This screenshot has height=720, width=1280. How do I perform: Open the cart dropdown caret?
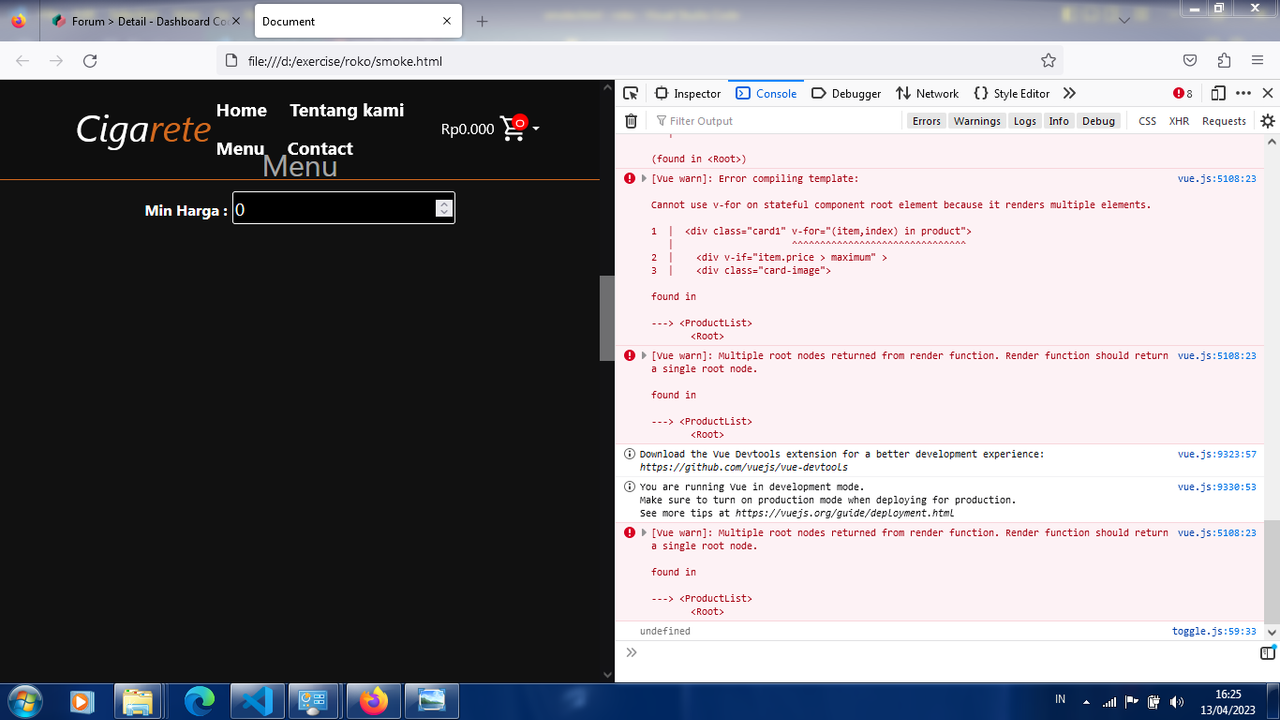pyautogui.click(x=536, y=129)
